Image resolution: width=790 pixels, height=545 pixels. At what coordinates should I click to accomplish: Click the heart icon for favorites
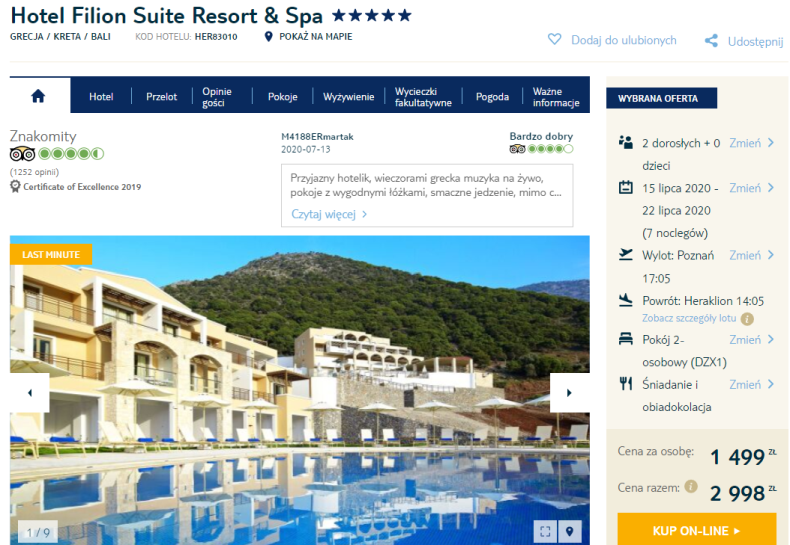pos(554,39)
